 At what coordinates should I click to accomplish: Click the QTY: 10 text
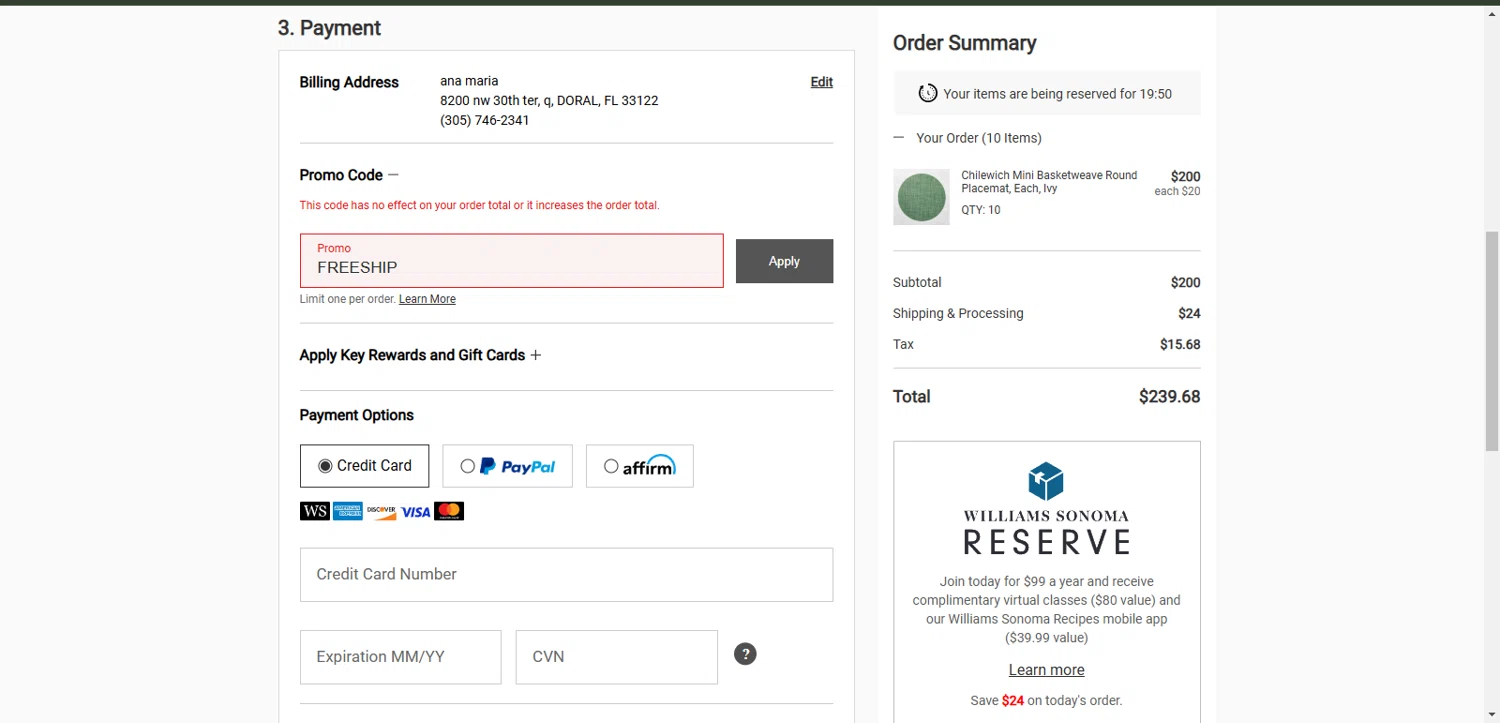[x=981, y=210]
